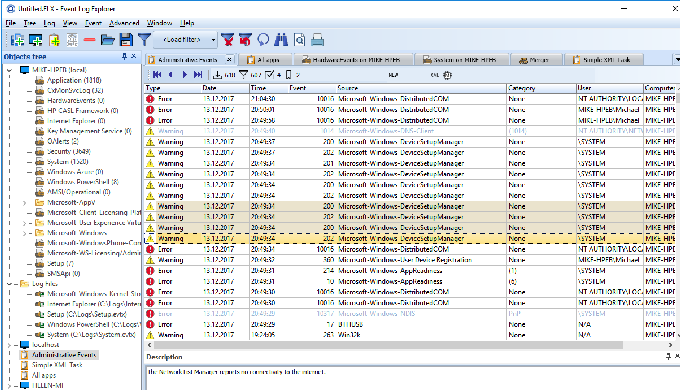The image size is (680, 390).
Task: Click the new task clipboard icon with plus
Action: (54, 40)
